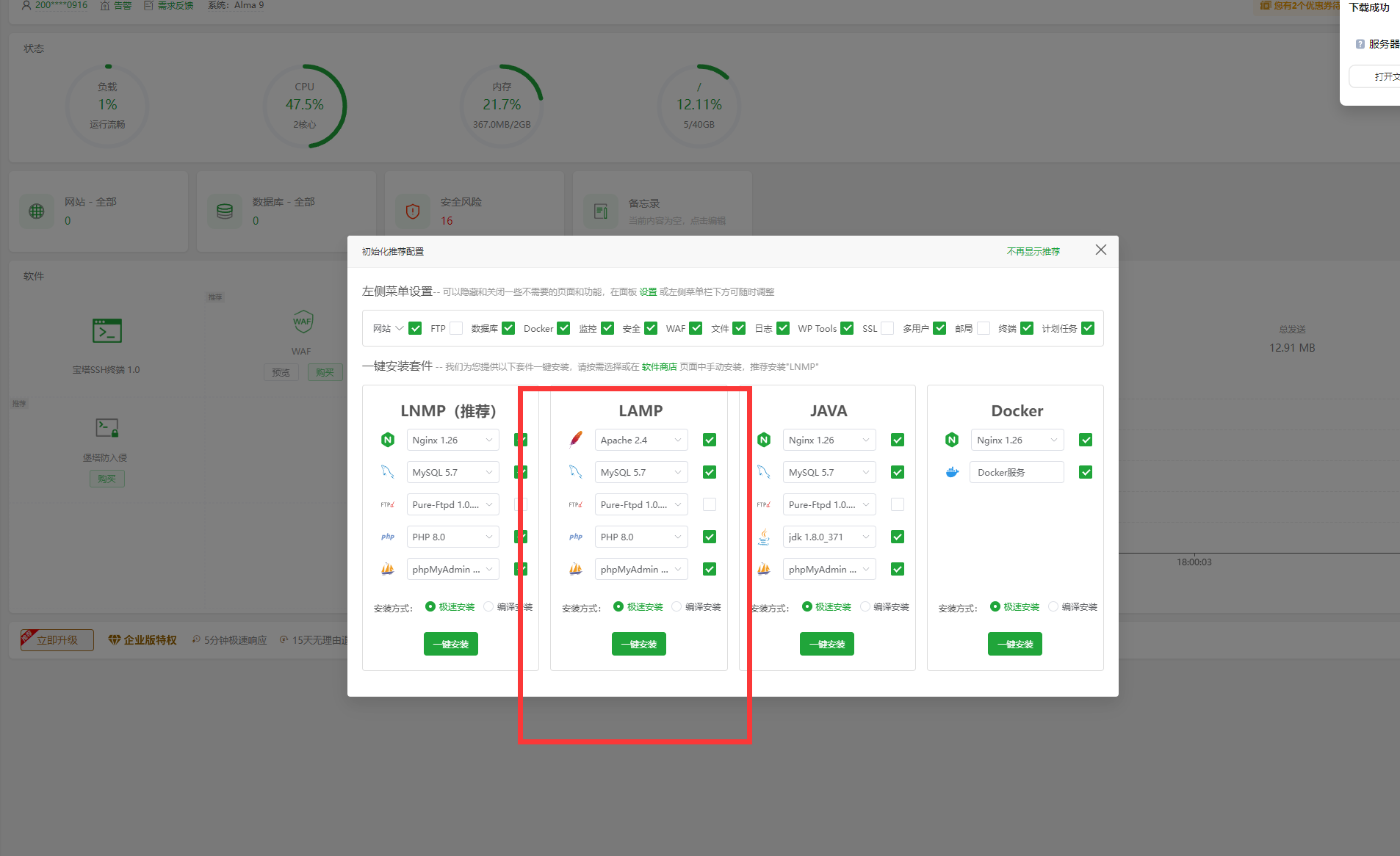This screenshot has height=856, width=1400.
Task: Enable the SSL menu checkbox
Action: (887, 328)
